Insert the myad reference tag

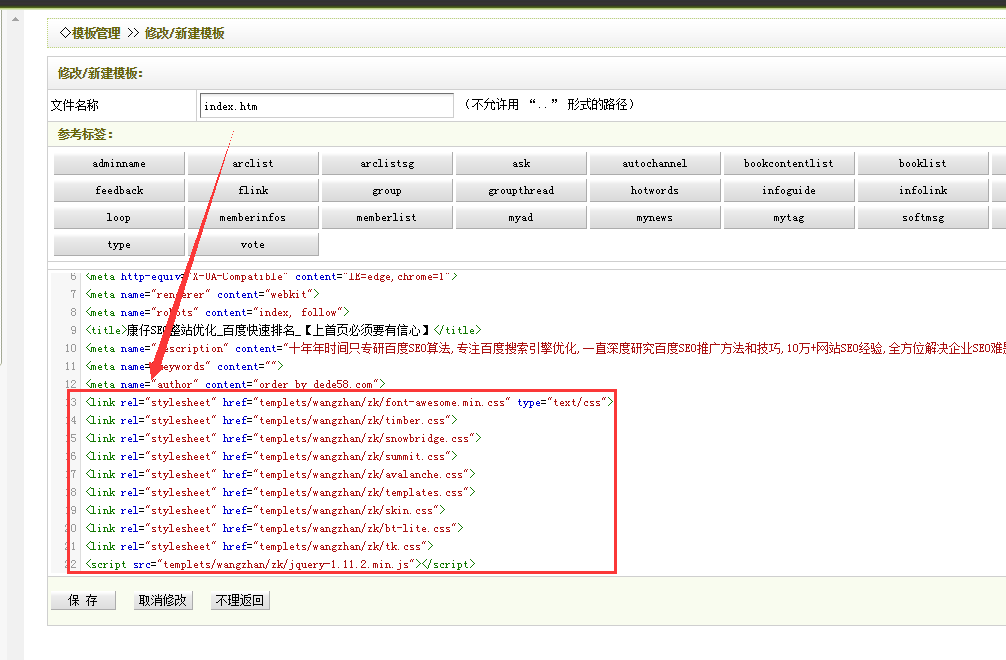click(521, 217)
